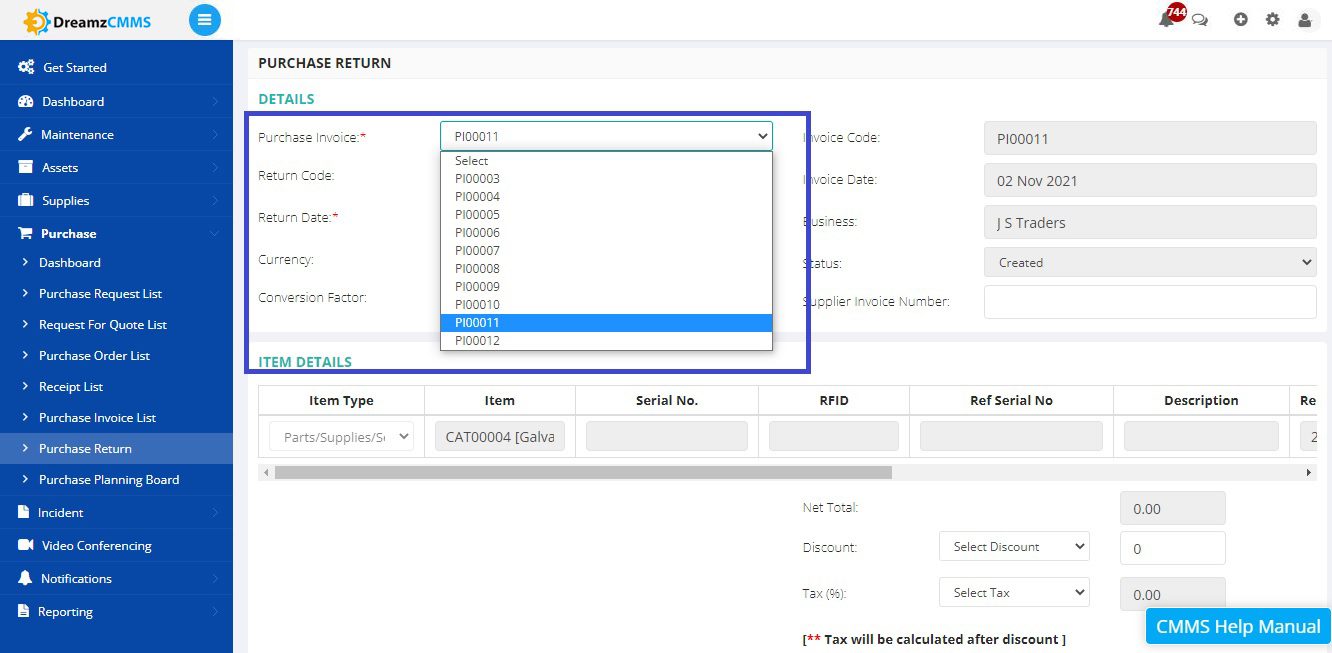Click the Get Started gears icon
The height and width of the screenshot is (653, 1332).
[x=26, y=67]
